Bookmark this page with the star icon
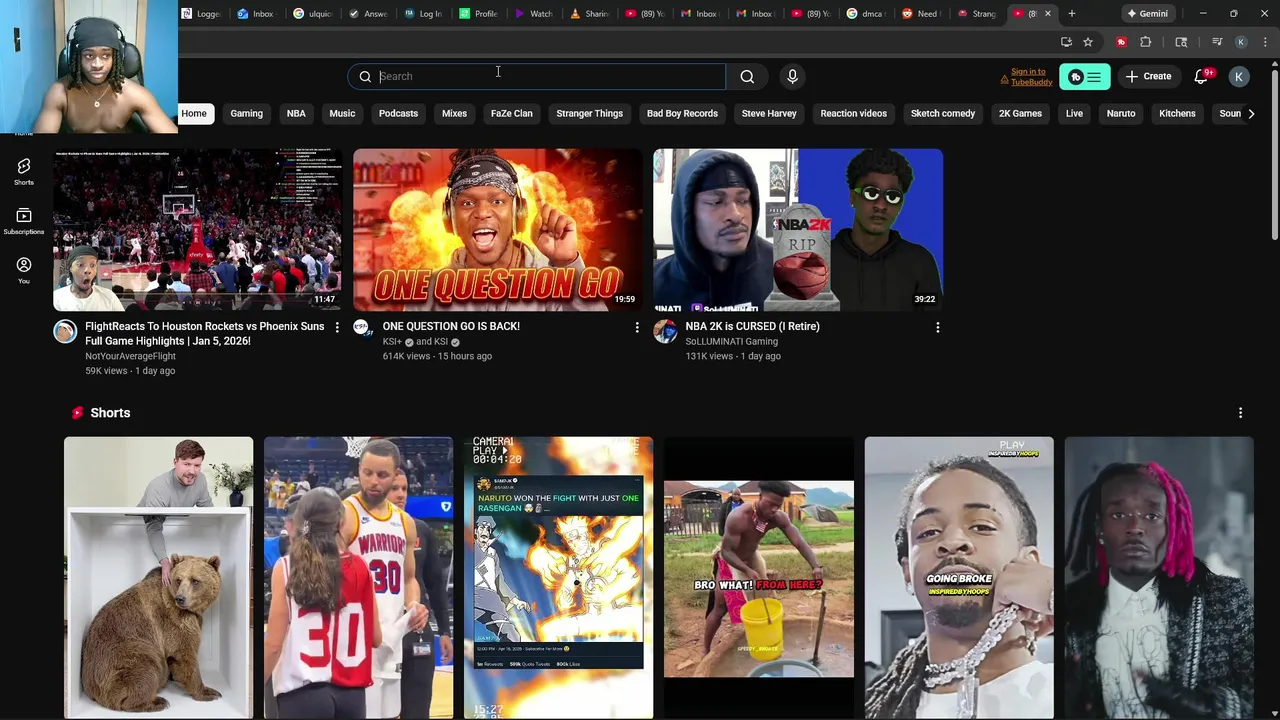Viewport: 1280px width, 720px height. click(x=1088, y=42)
